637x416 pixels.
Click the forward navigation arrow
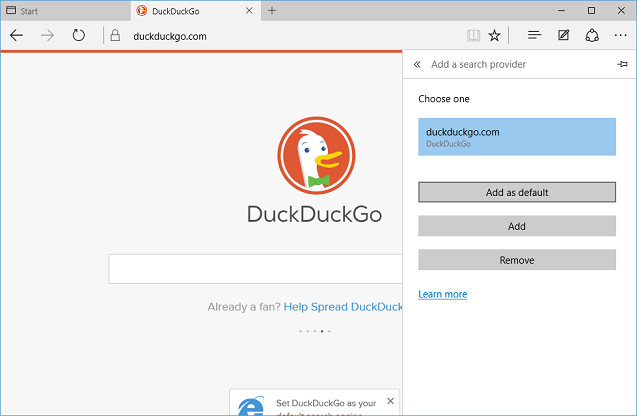(47, 36)
